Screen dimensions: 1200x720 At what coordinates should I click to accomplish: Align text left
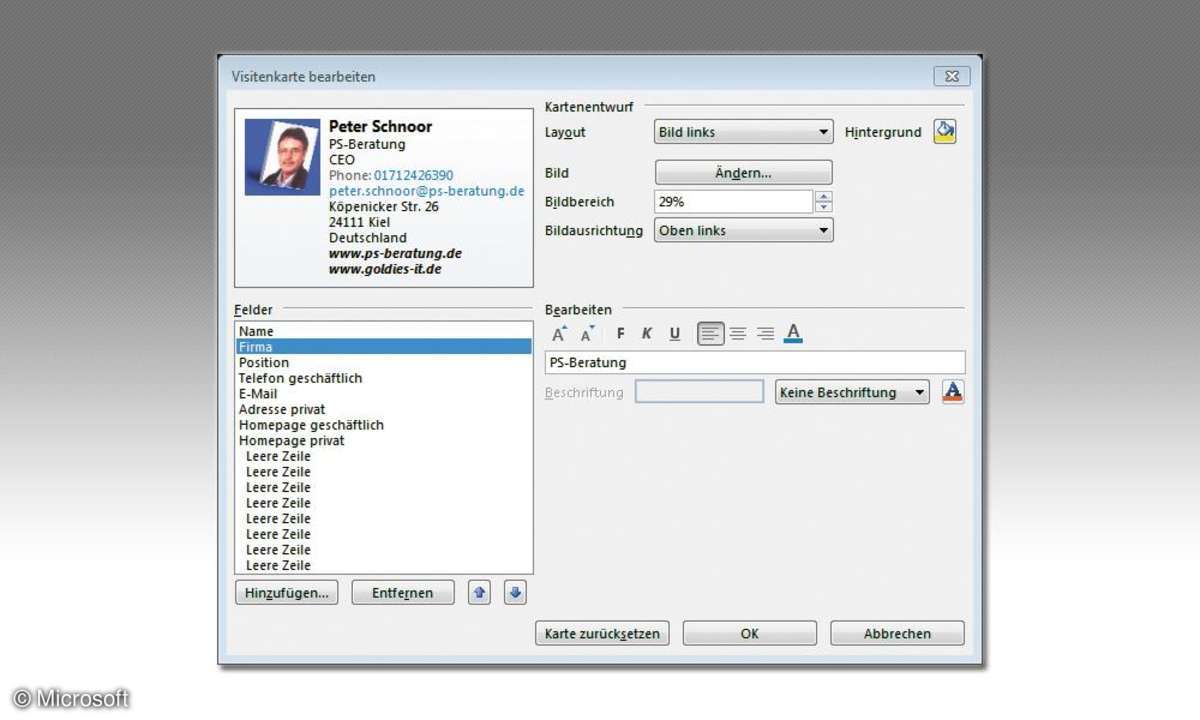pyautogui.click(x=710, y=334)
